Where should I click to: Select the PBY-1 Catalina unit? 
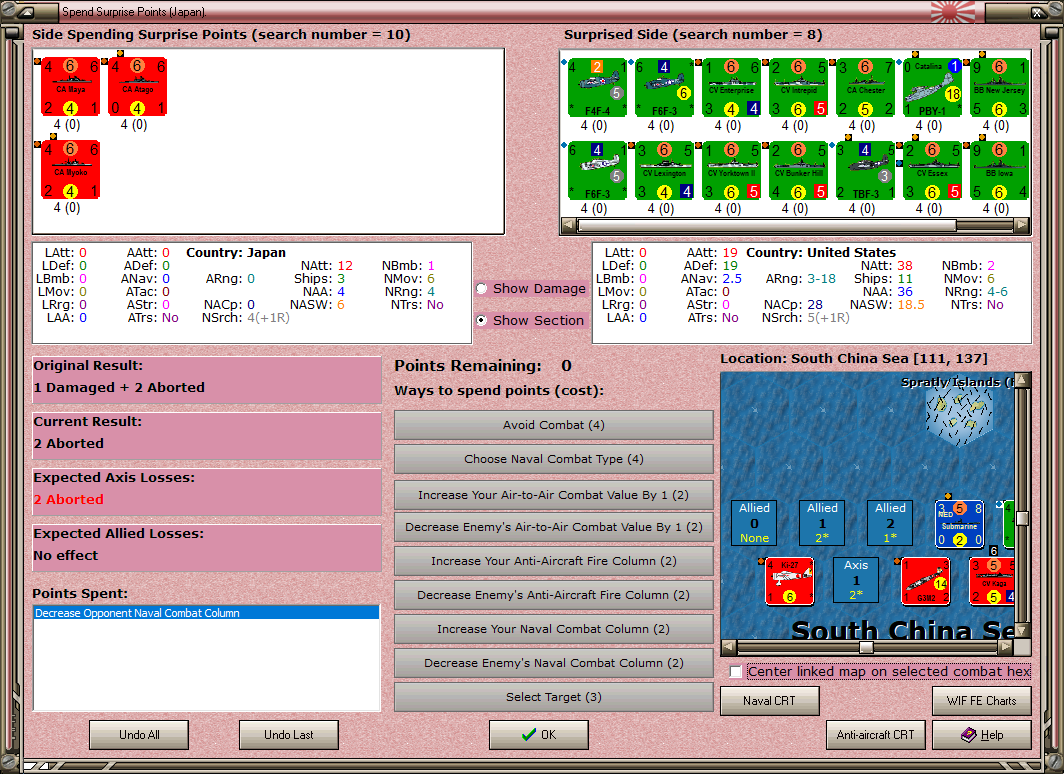point(932,88)
